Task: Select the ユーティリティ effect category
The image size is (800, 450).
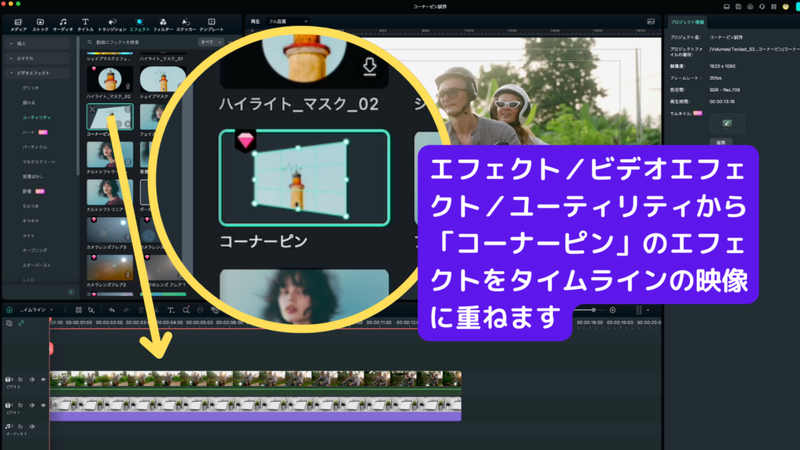Action: (x=36, y=117)
